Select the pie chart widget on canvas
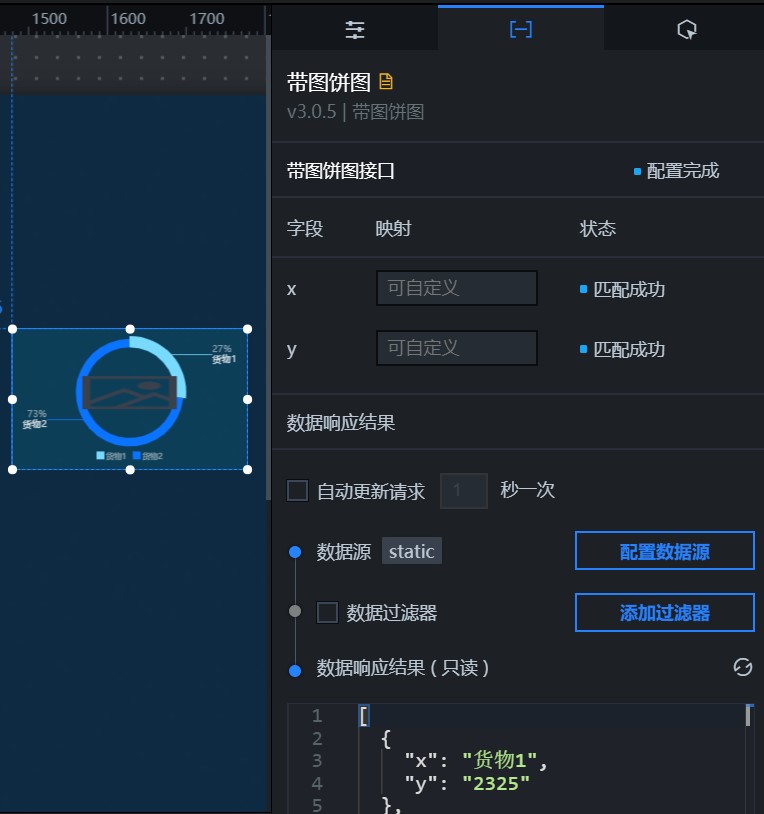 130,399
